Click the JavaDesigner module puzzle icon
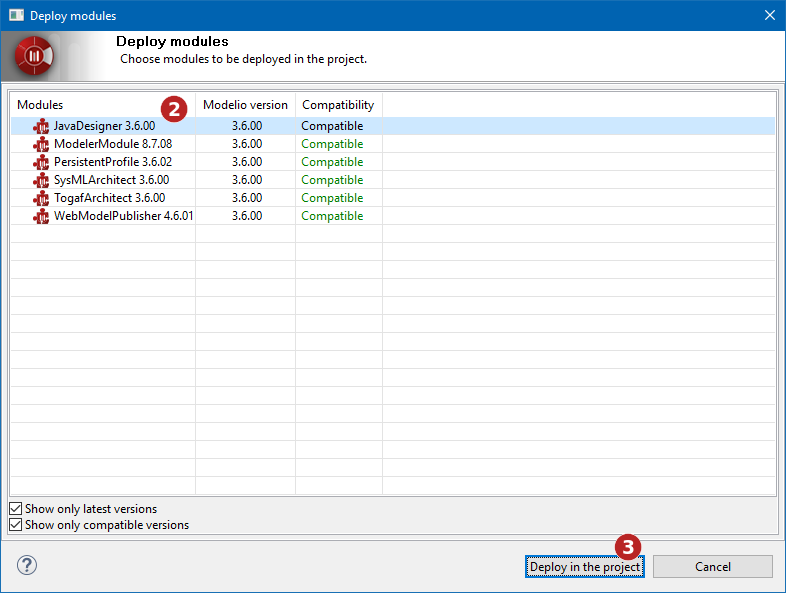Screen dimensions: 786x593 (41, 126)
